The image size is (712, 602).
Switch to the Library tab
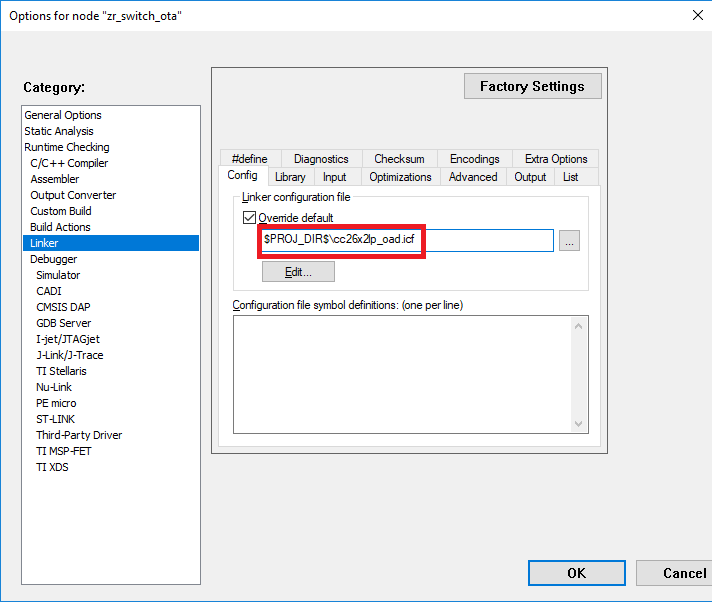click(x=290, y=177)
